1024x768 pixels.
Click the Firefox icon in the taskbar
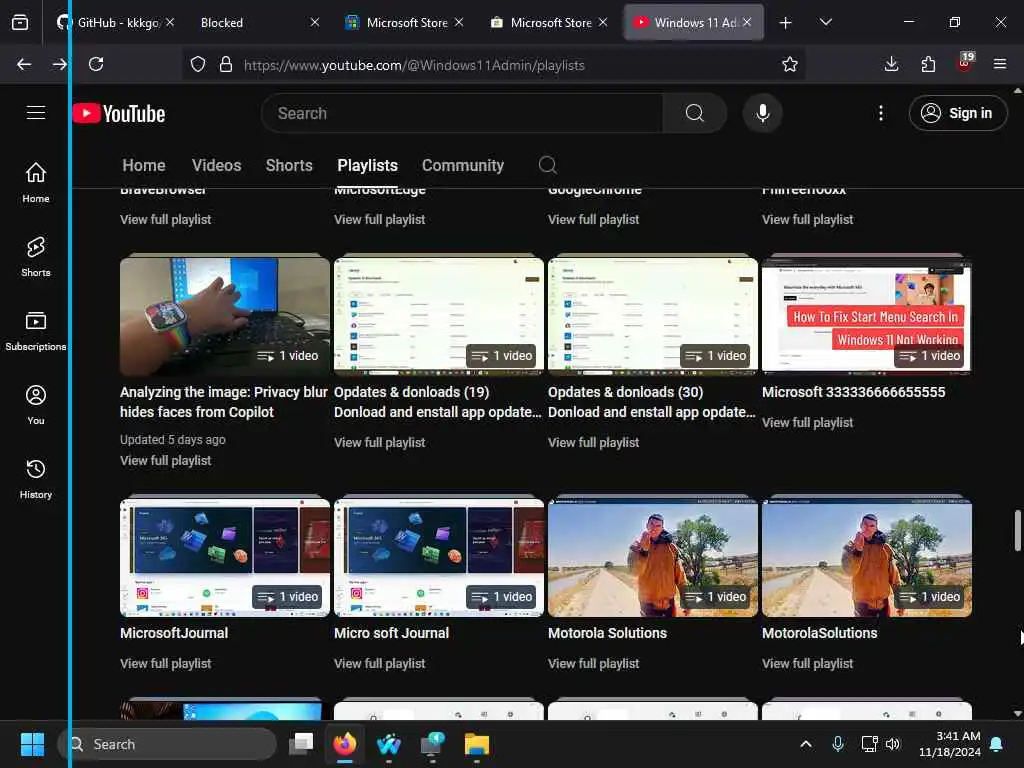pos(345,744)
